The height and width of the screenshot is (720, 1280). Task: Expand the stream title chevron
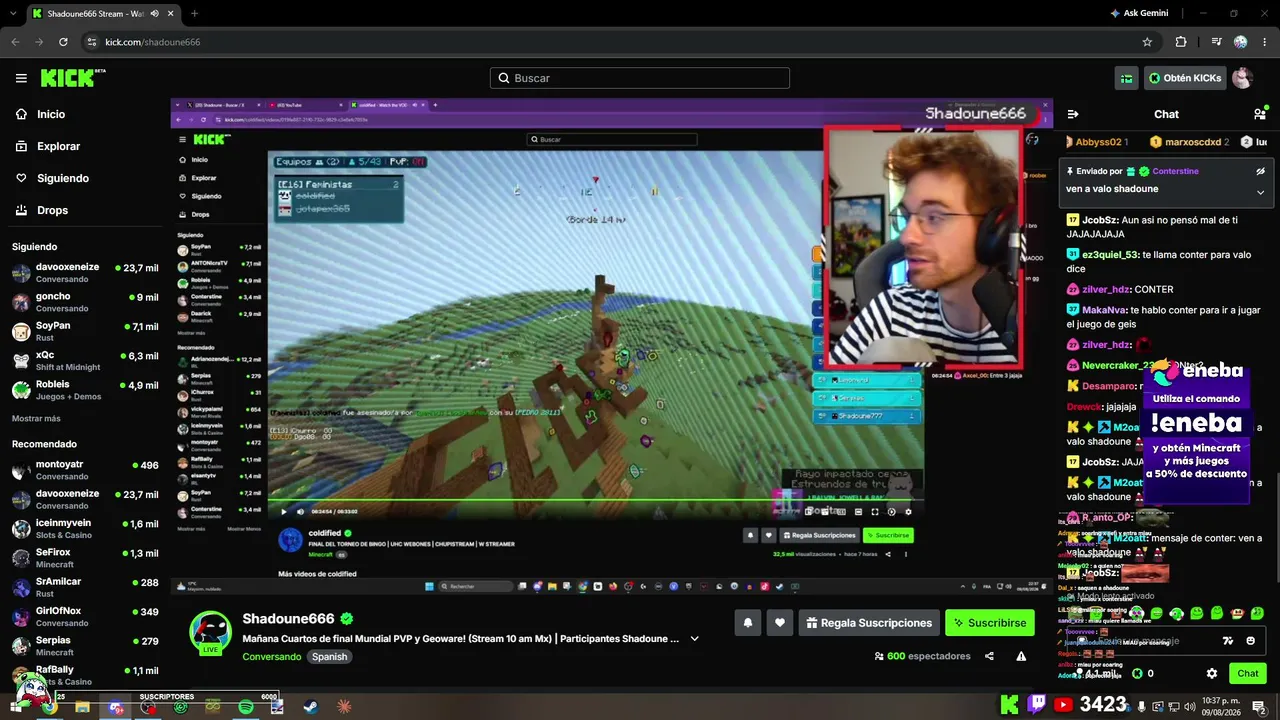[694, 639]
